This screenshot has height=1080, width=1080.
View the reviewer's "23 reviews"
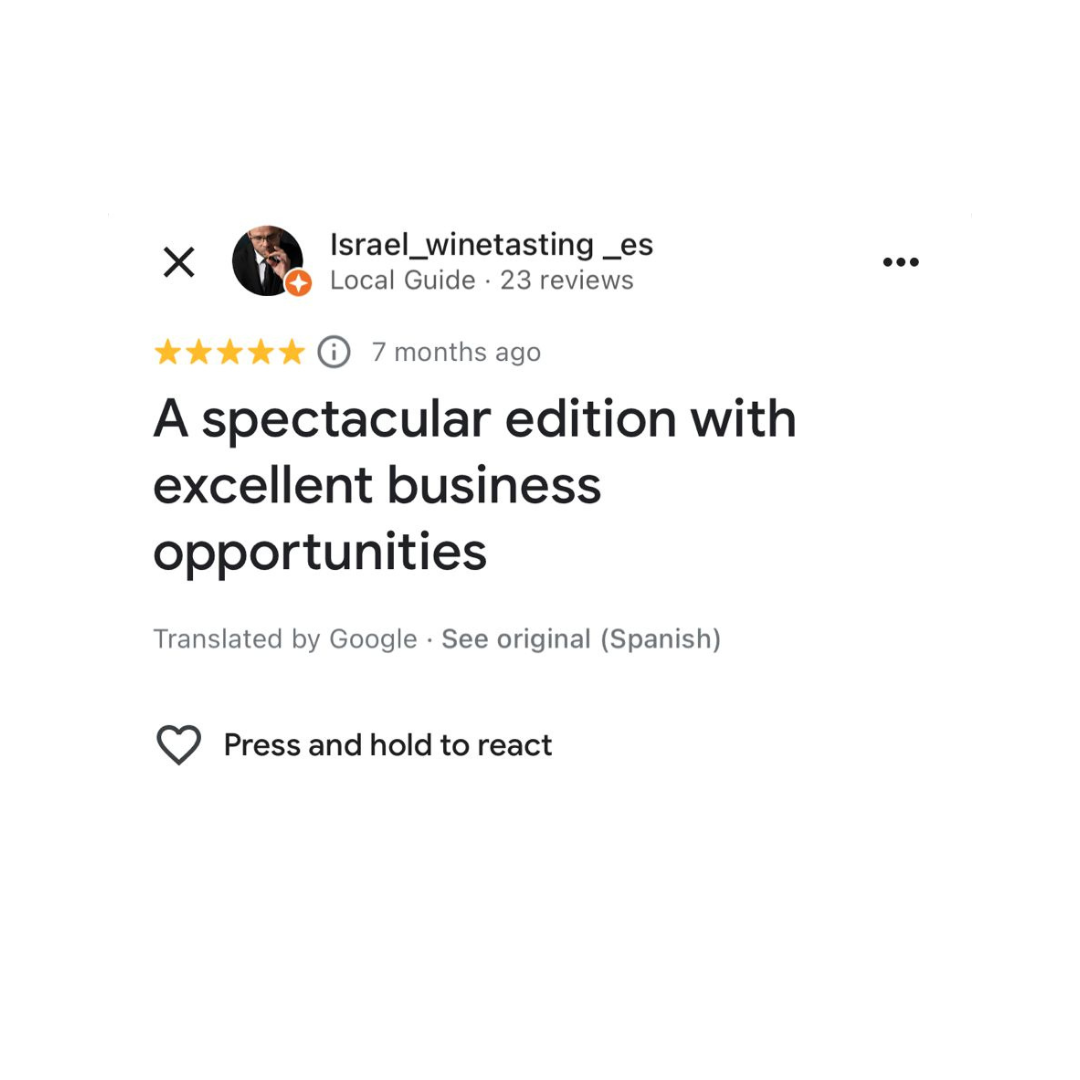click(567, 281)
